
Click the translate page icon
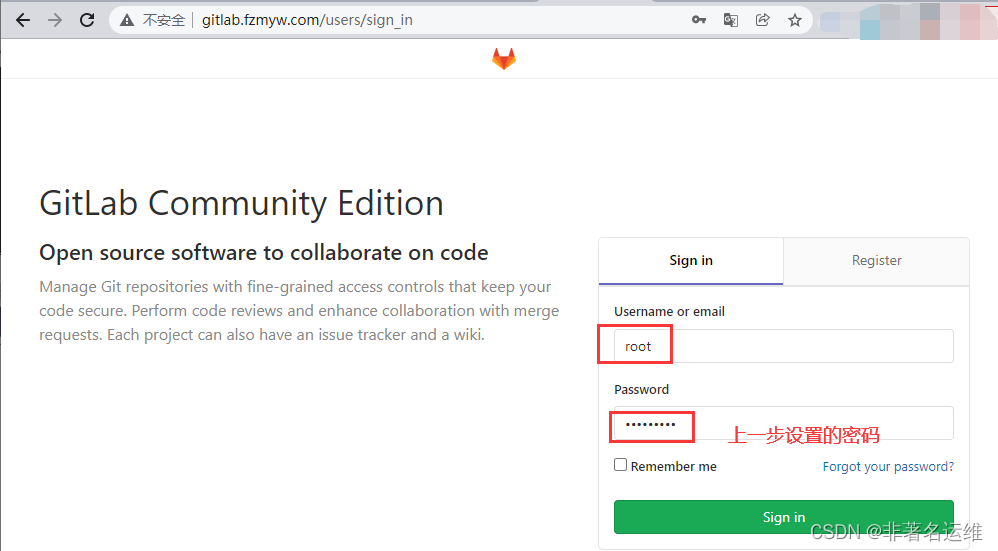pos(731,20)
